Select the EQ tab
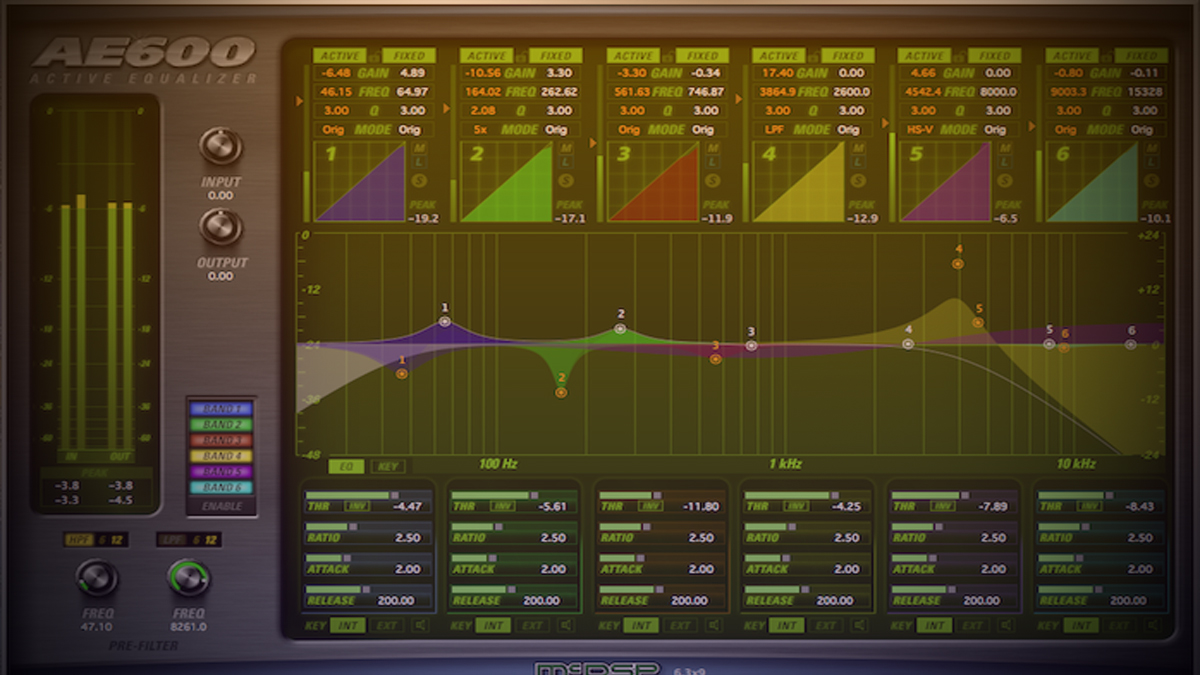The image size is (1200, 675). [x=347, y=466]
